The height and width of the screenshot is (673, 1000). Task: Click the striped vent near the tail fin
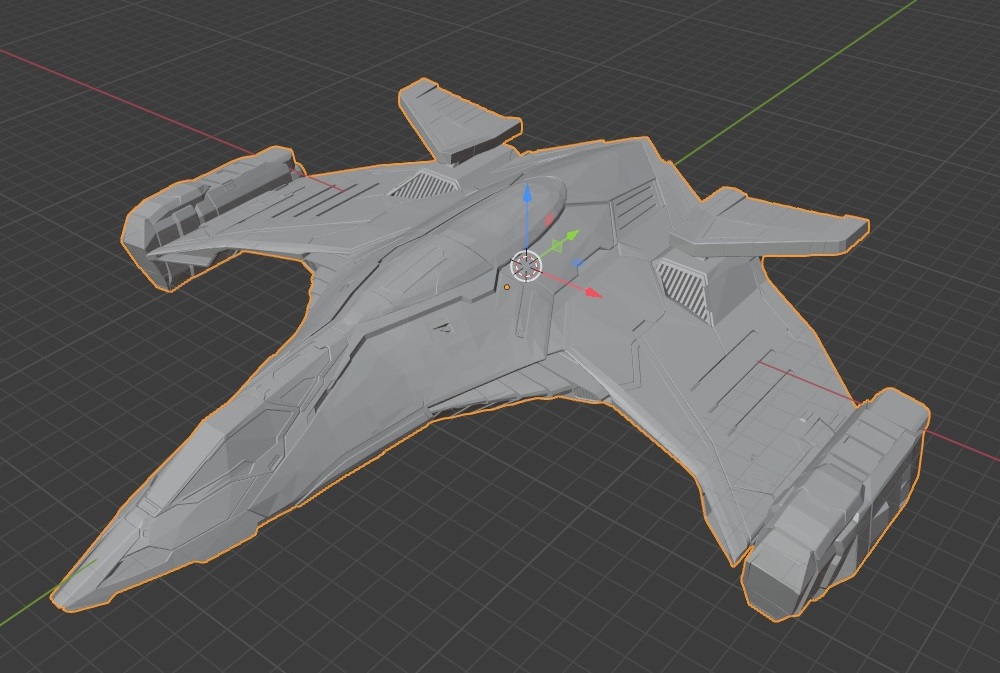[x=423, y=184]
